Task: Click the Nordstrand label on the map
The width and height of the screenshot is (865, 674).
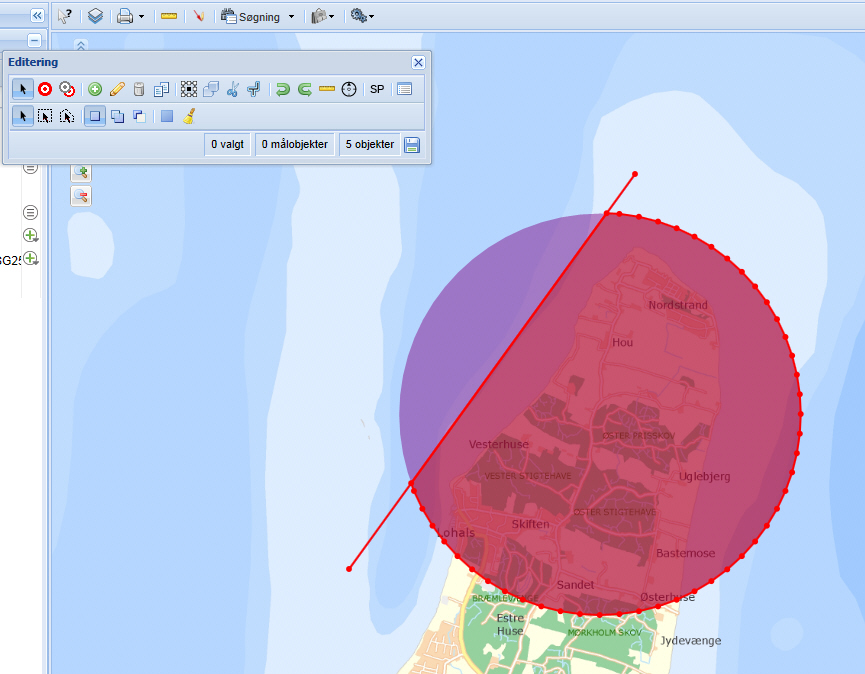Action: pos(678,305)
